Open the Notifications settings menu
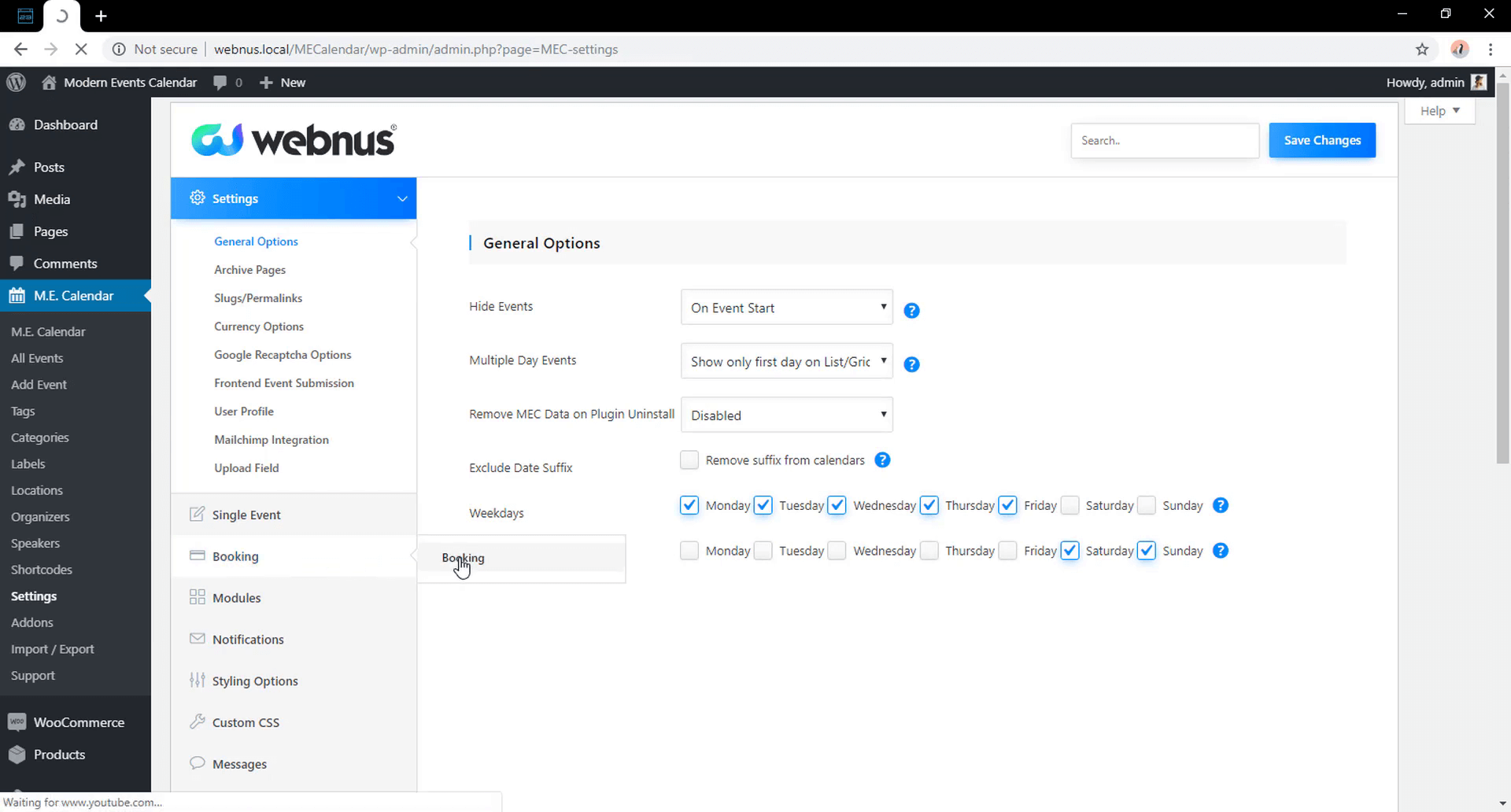Image resolution: width=1511 pixels, height=812 pixels. point(294,639)
